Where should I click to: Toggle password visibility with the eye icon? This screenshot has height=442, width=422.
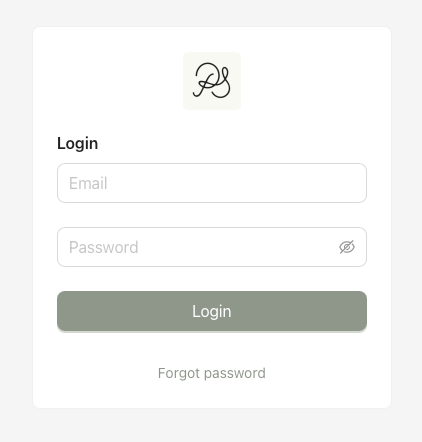pyautogui.click(x=347, y=247)
